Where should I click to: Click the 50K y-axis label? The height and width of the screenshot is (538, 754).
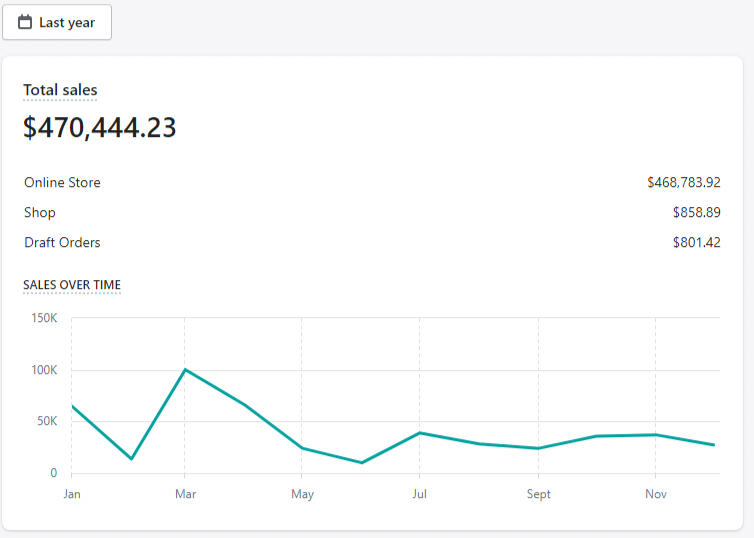coord(47,421)
